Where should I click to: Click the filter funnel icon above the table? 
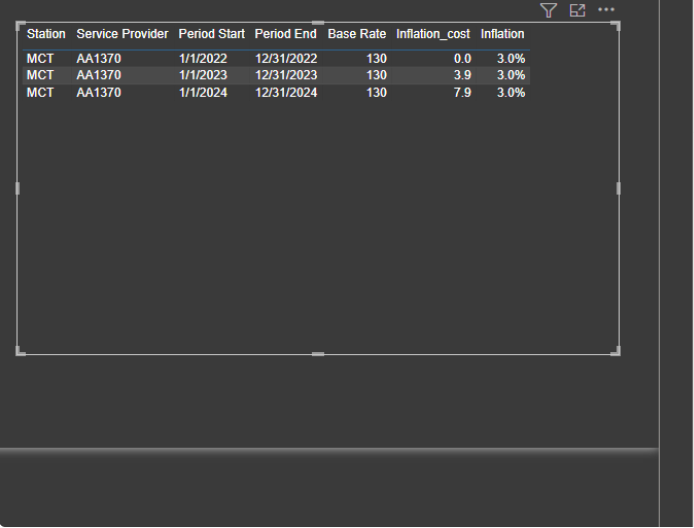(x=548, y=10)
